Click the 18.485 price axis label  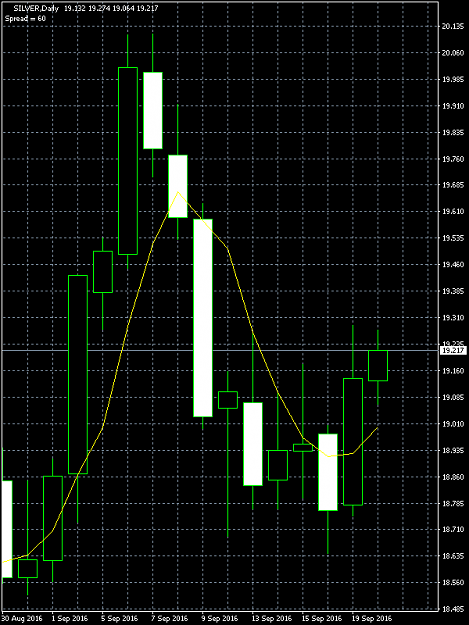pos(453,609)
